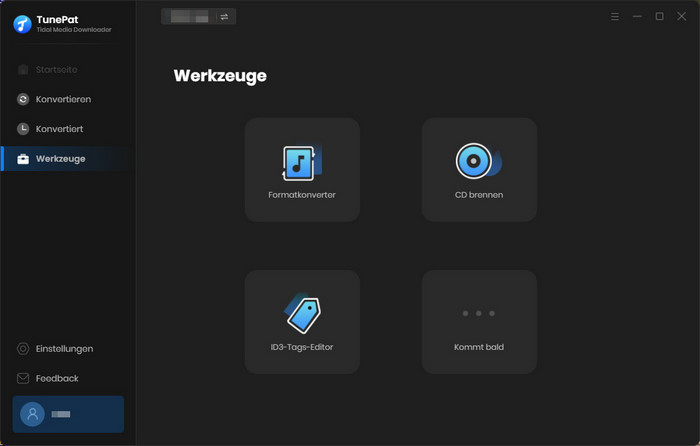Open the Formatkonverter tool label
Screen dimensions: 700x446
pyautogui.click(x=302, y=195)
